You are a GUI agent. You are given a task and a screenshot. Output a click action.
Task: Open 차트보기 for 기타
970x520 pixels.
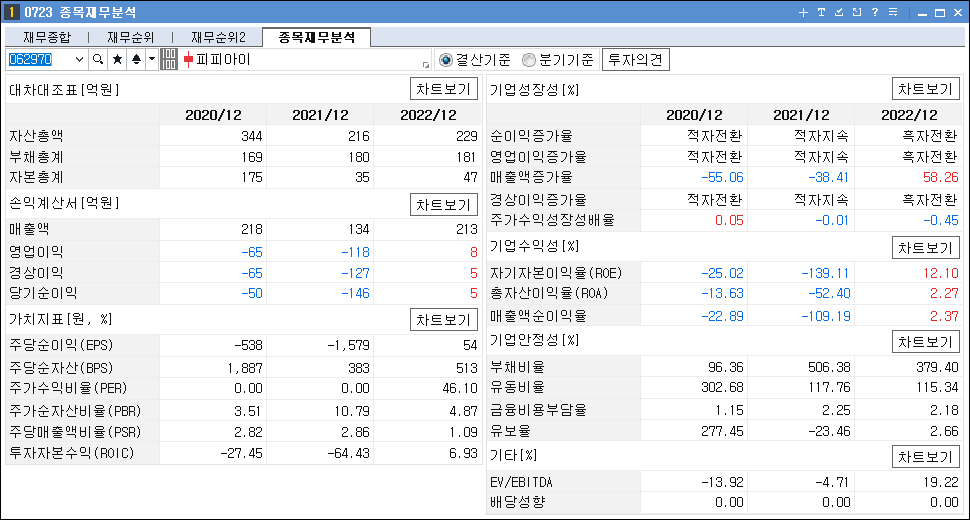click(x=925, y=457)
